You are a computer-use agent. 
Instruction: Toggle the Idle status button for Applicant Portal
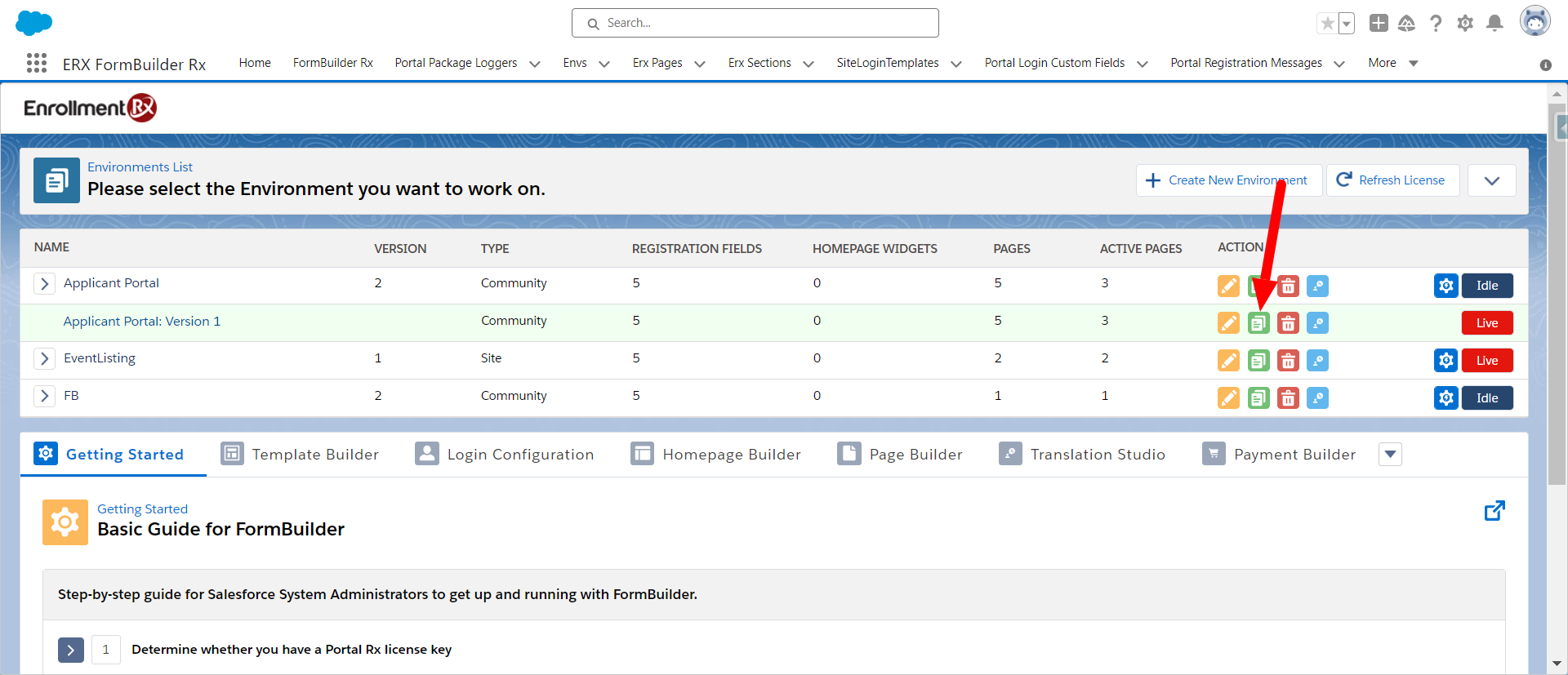[x=1487, y=286]
